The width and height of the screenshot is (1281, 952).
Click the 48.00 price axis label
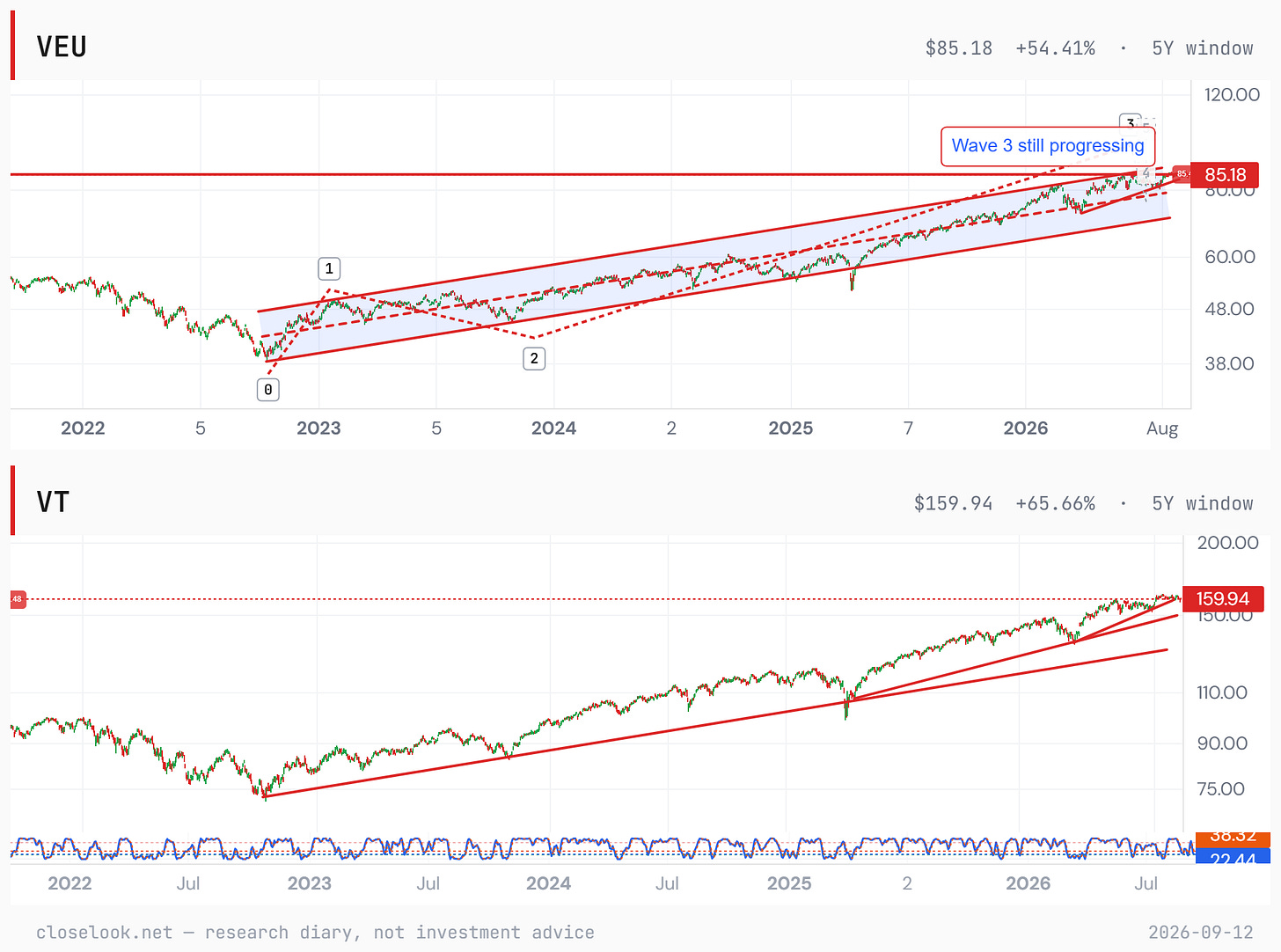pyautogui.click(x=1230, y=309)
